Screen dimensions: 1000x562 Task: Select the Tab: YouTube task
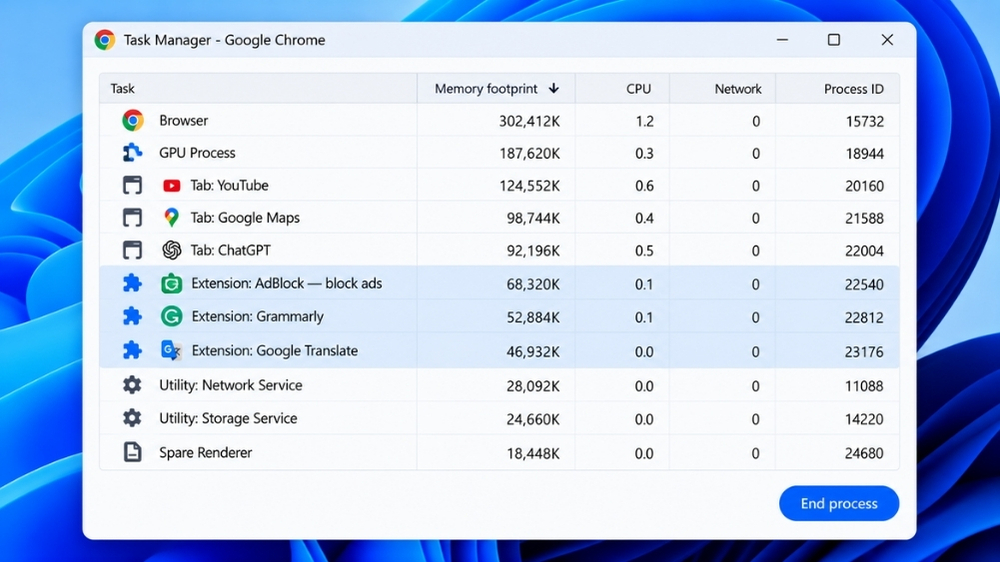[499, 185]
